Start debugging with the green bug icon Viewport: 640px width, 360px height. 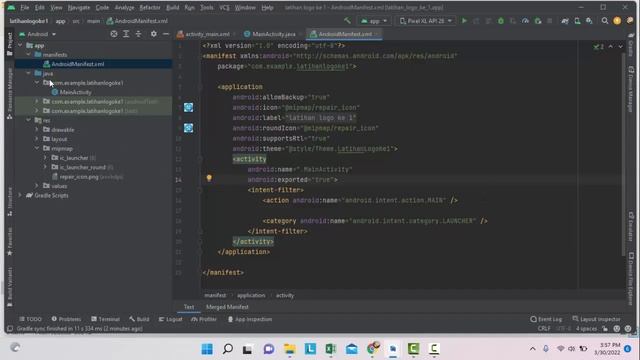point(501,21)
